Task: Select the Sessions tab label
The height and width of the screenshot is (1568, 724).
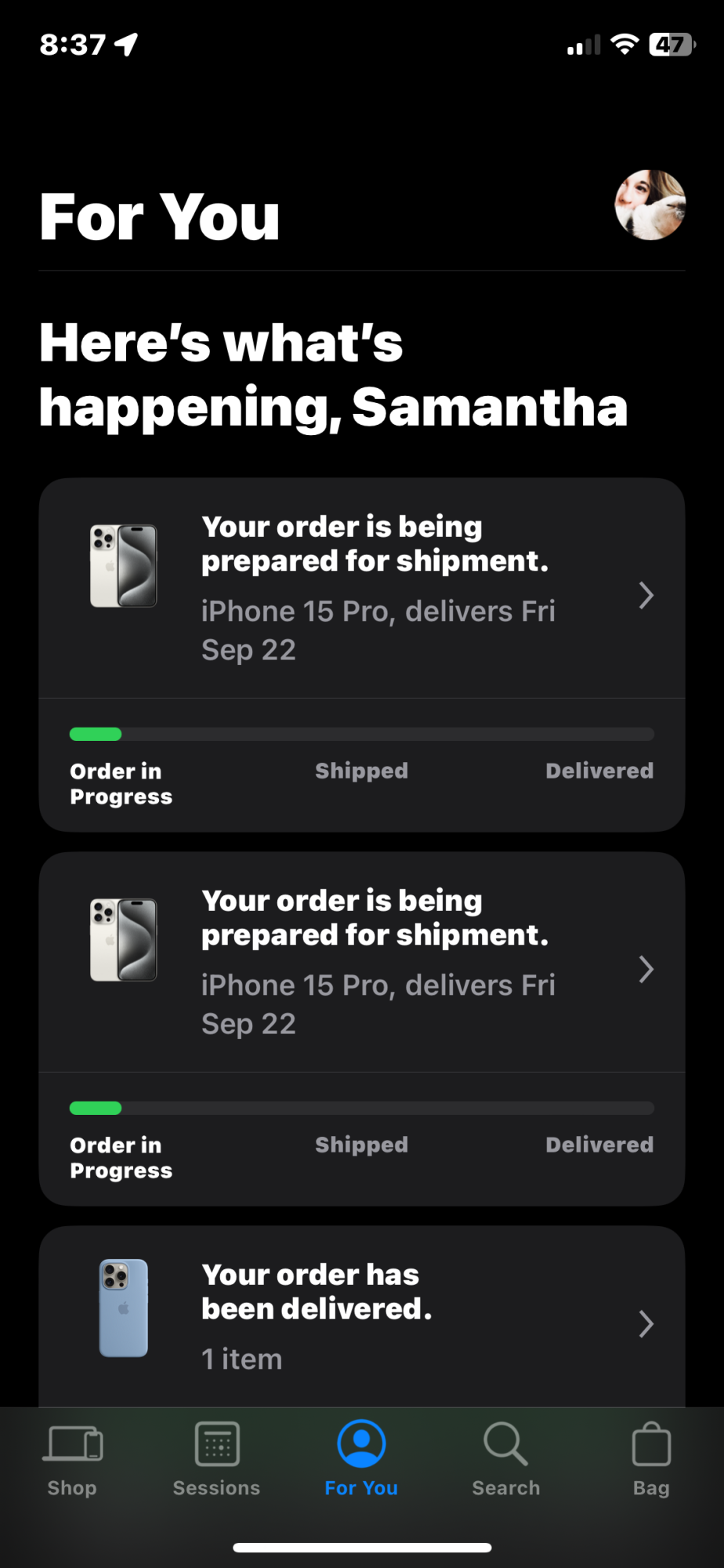Action: point(216,1488)
